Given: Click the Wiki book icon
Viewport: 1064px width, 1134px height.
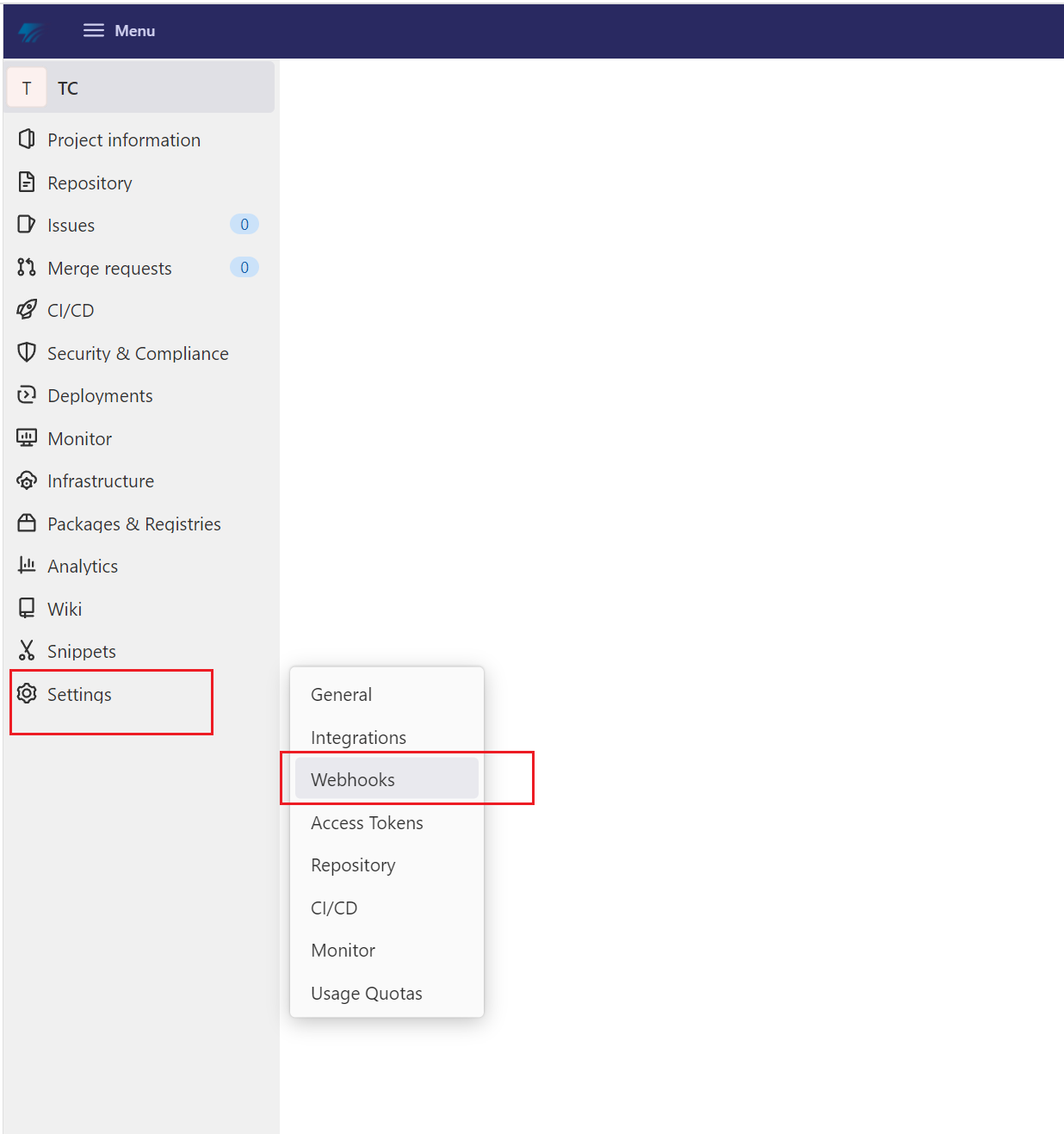Looking at the screenshot, I should (x=27, y=608).
